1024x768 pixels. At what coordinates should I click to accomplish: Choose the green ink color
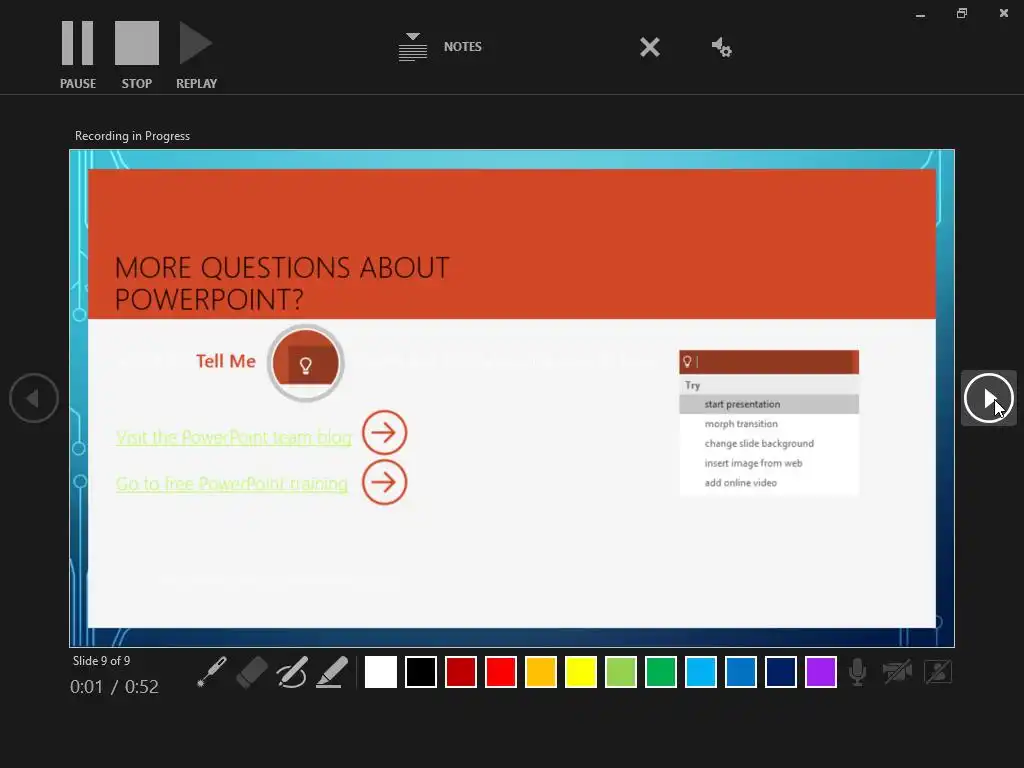(661, 672)
